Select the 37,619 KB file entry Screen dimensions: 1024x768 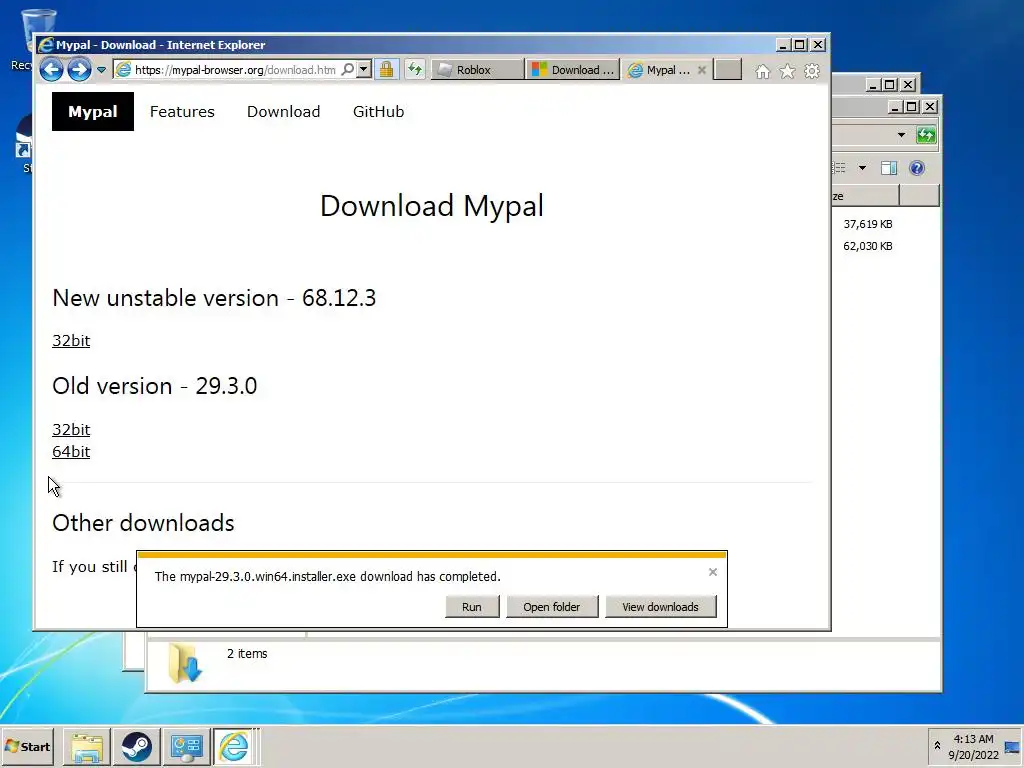click(x=868, y=224)
